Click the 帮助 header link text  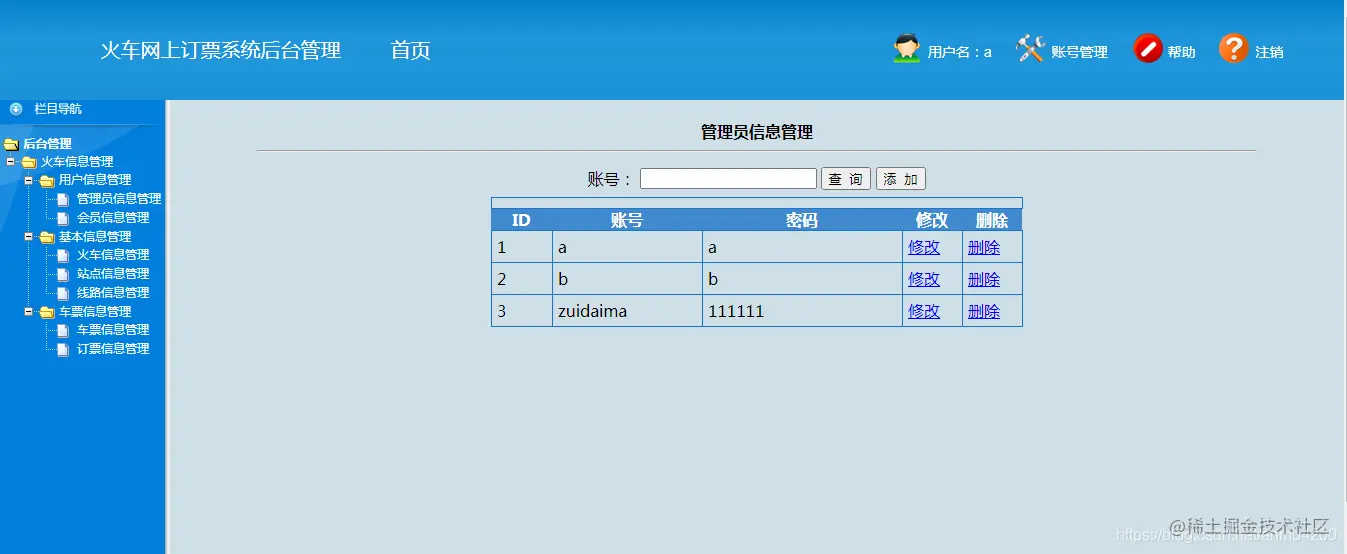click(x=1181, y=52)
